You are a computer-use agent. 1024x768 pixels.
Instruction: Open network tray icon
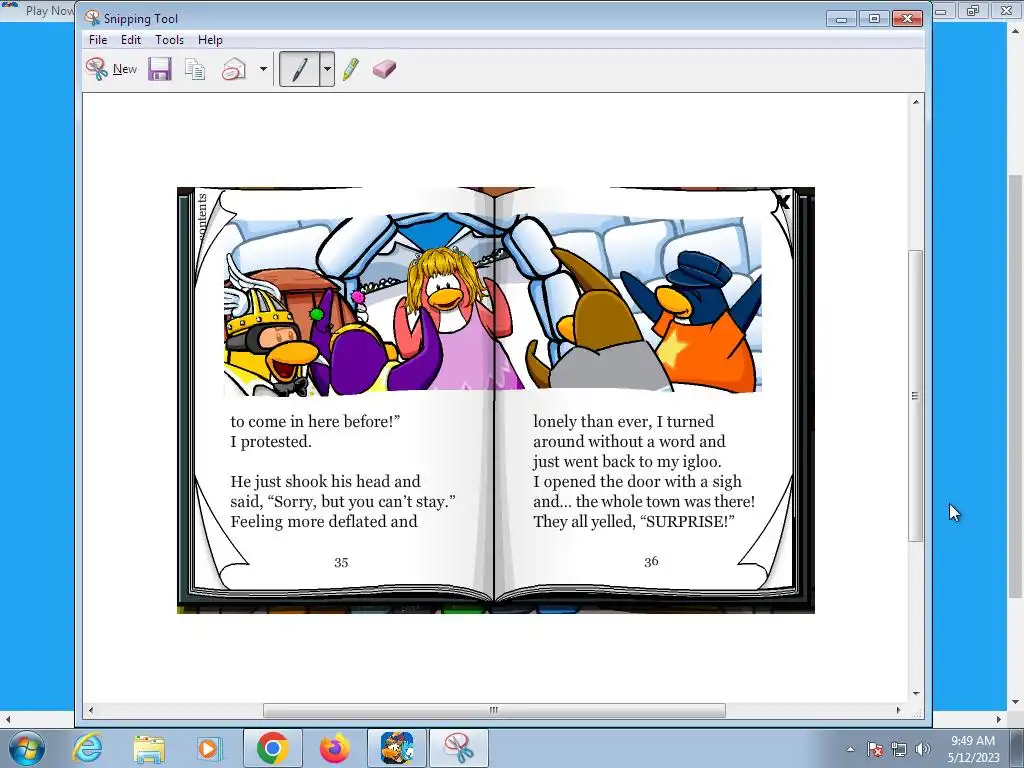[899, 749]
